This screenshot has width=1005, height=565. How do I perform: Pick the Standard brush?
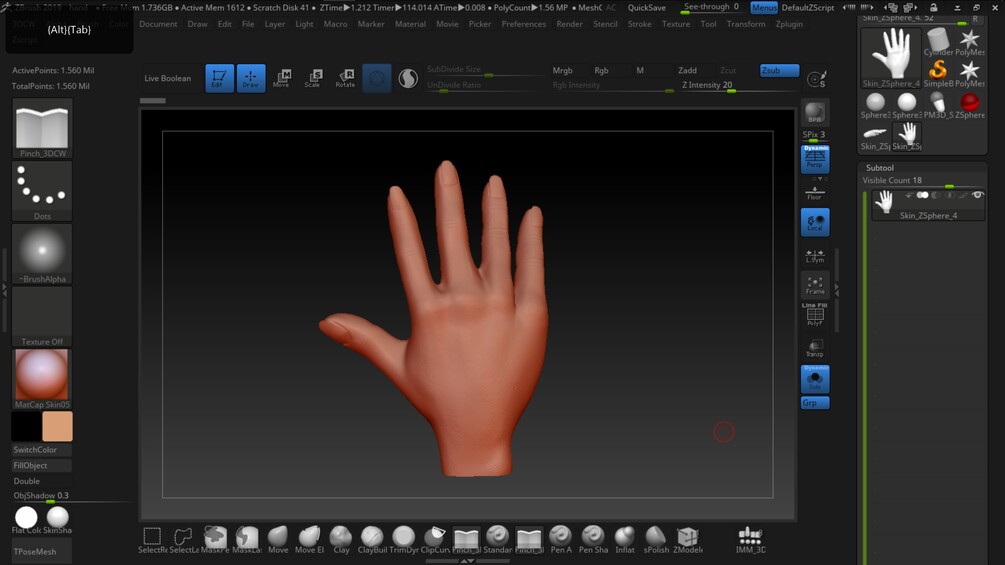point(497,540)
